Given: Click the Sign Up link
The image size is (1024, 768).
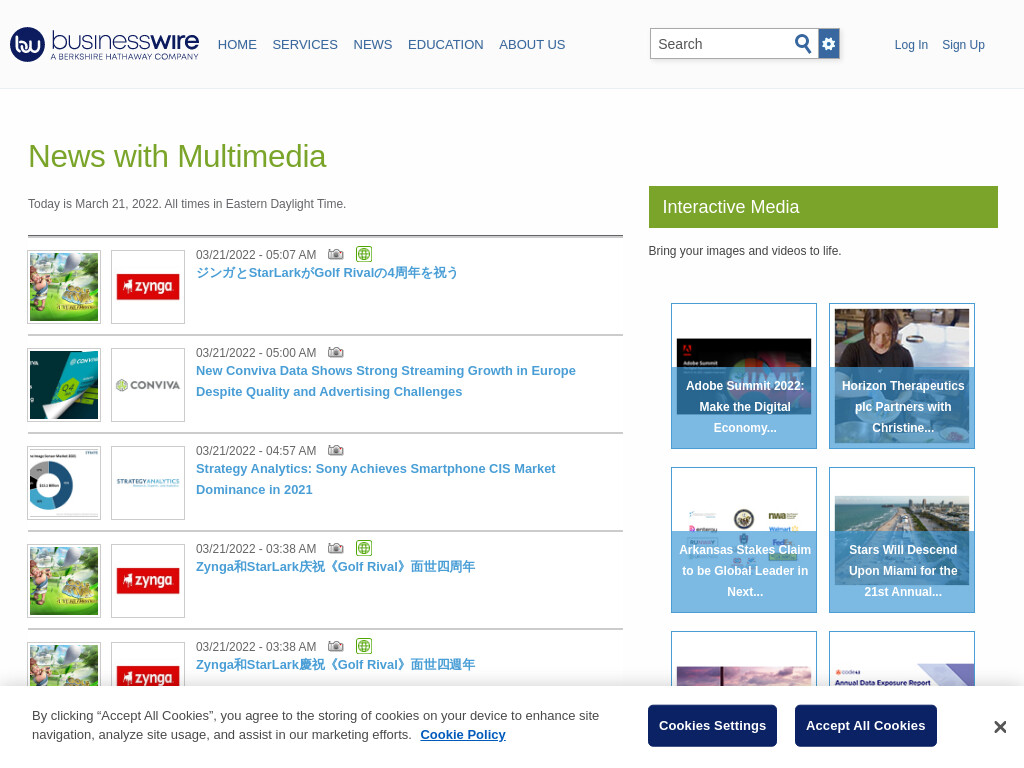Looking at the screenshot, I should (x=963, y=44).
